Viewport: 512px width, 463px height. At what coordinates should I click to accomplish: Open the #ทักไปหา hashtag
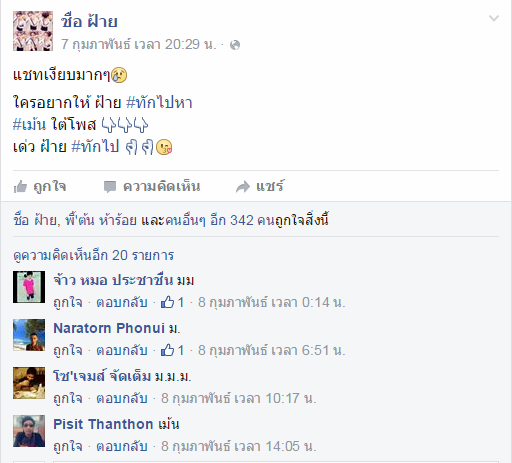click(x=159, y=102)
